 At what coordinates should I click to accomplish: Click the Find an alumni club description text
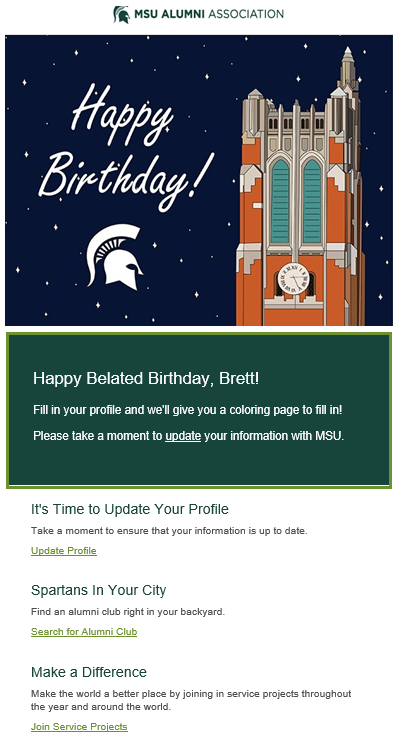click(128, 612)
